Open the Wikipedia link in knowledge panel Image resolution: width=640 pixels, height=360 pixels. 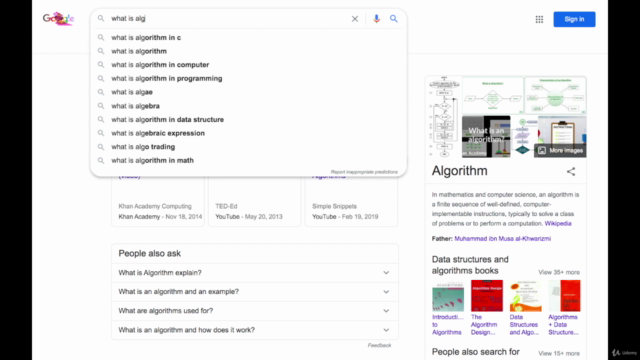point(558,224)
